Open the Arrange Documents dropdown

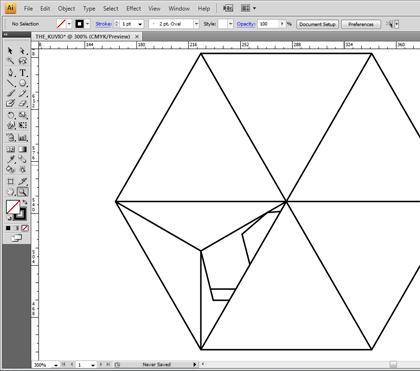(248, 8)
